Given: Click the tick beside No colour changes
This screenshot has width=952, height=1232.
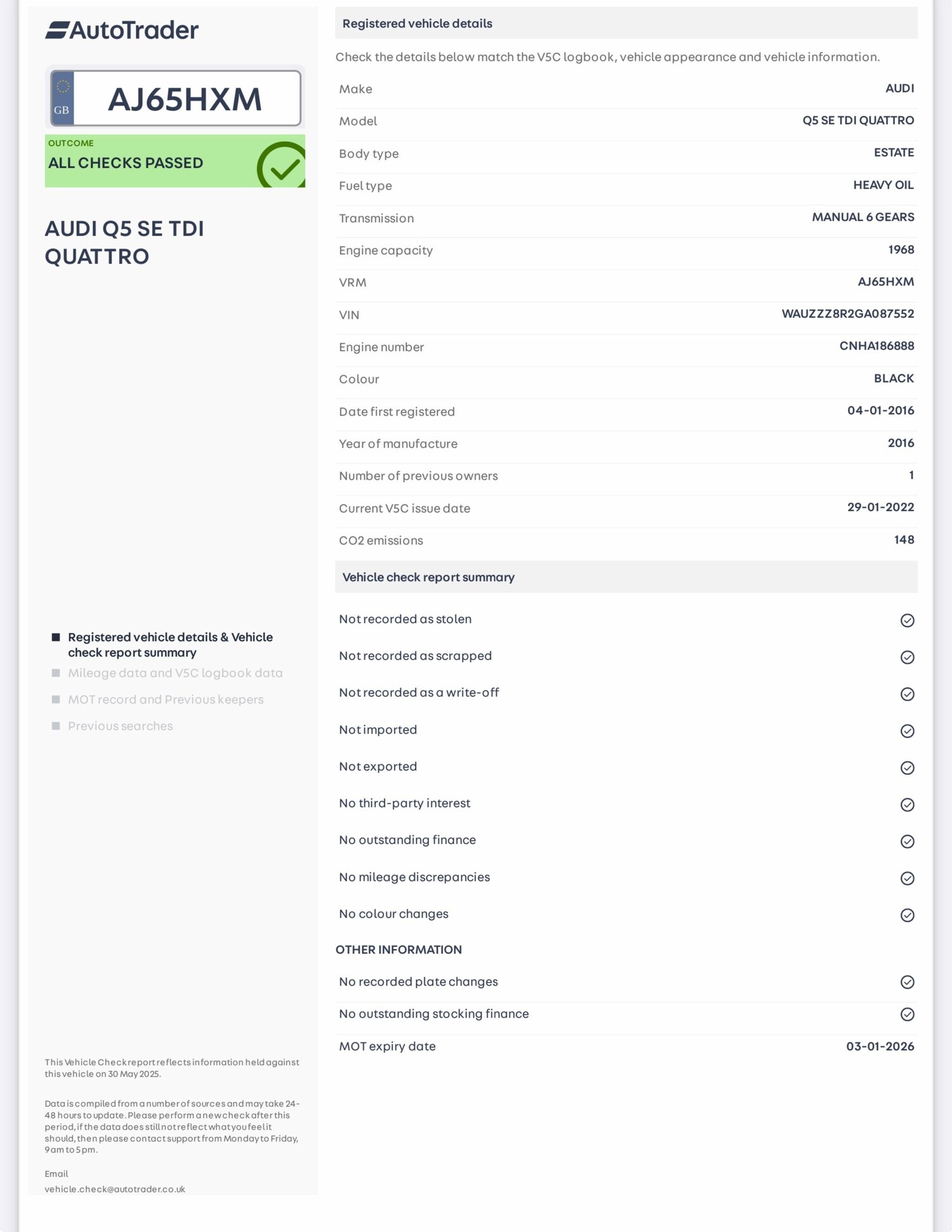Looking at the screenshot, I should (x=907, y=915).
